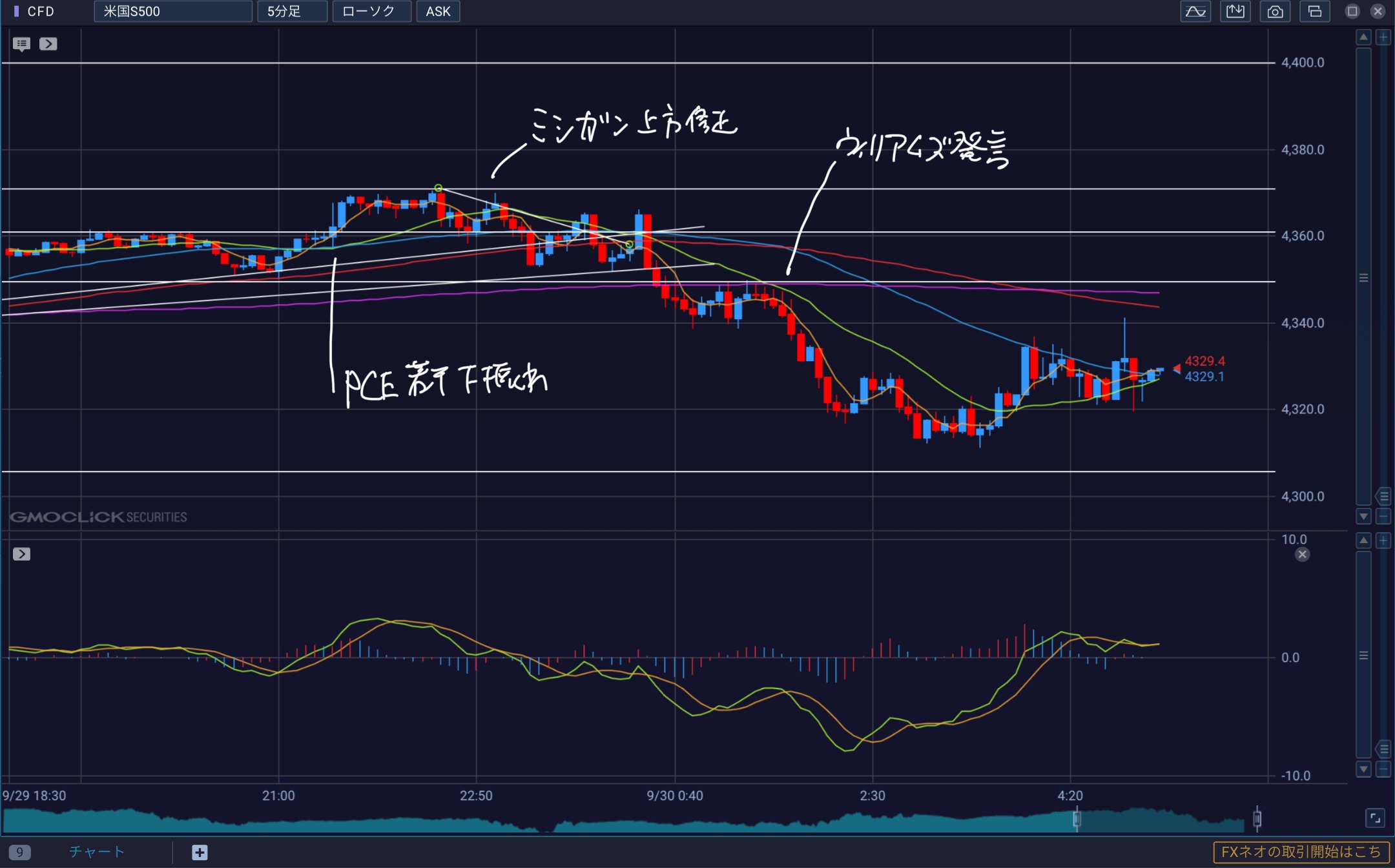Click the detach window icon in the toolbar
Viewport: 1395px width, 868px height.
(1314, 11)
